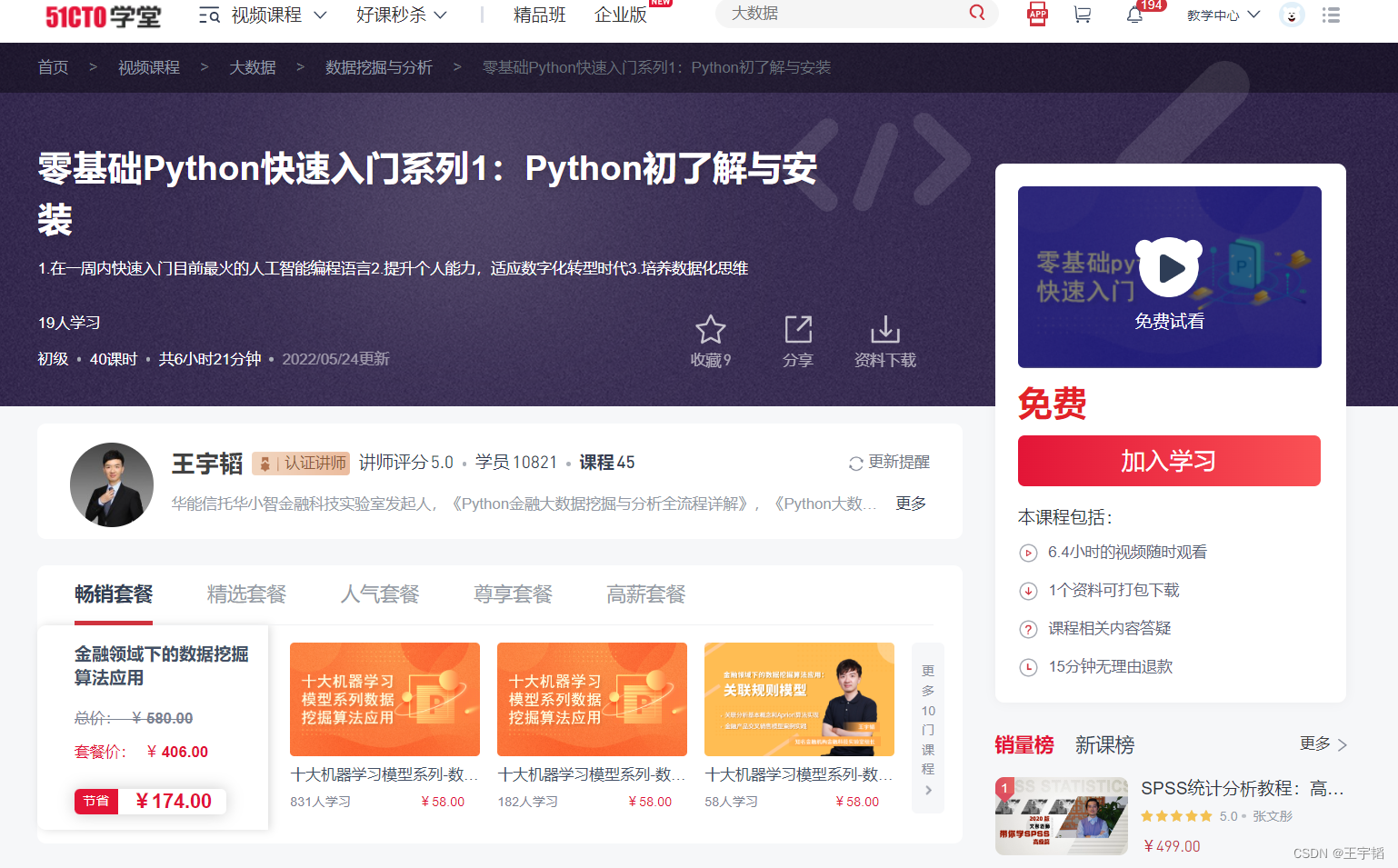1398x868 pixels.
Task: Click the 课程 45 count text
Action: [x=607, y=463]
